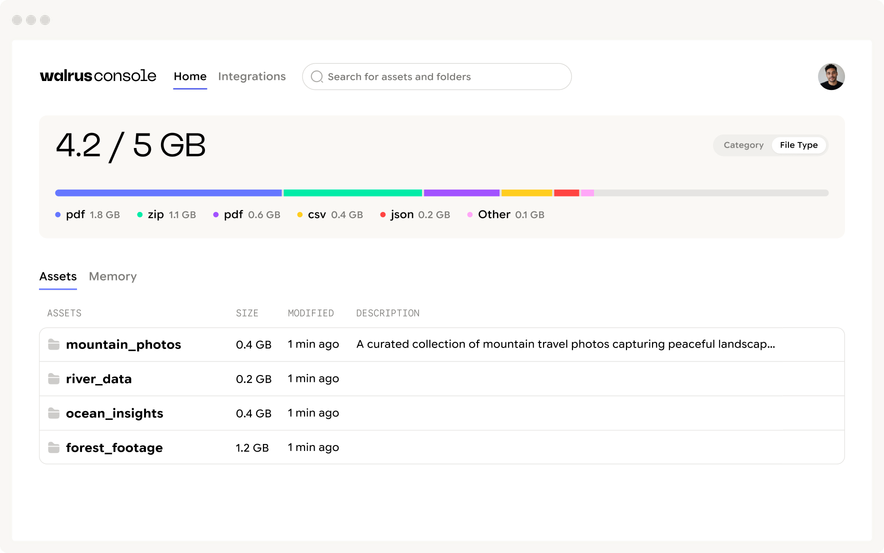
Task: Open the Home navigation tab
Action: coord(190,76)
